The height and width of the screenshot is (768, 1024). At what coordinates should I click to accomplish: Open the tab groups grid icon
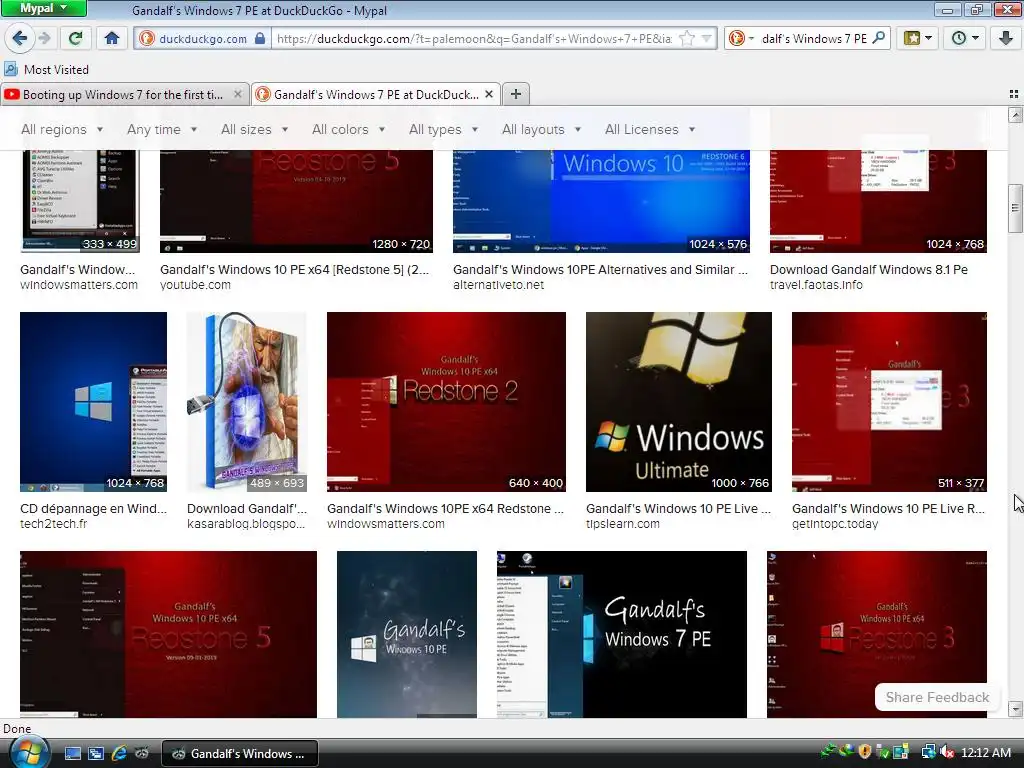pos(1014,95)
